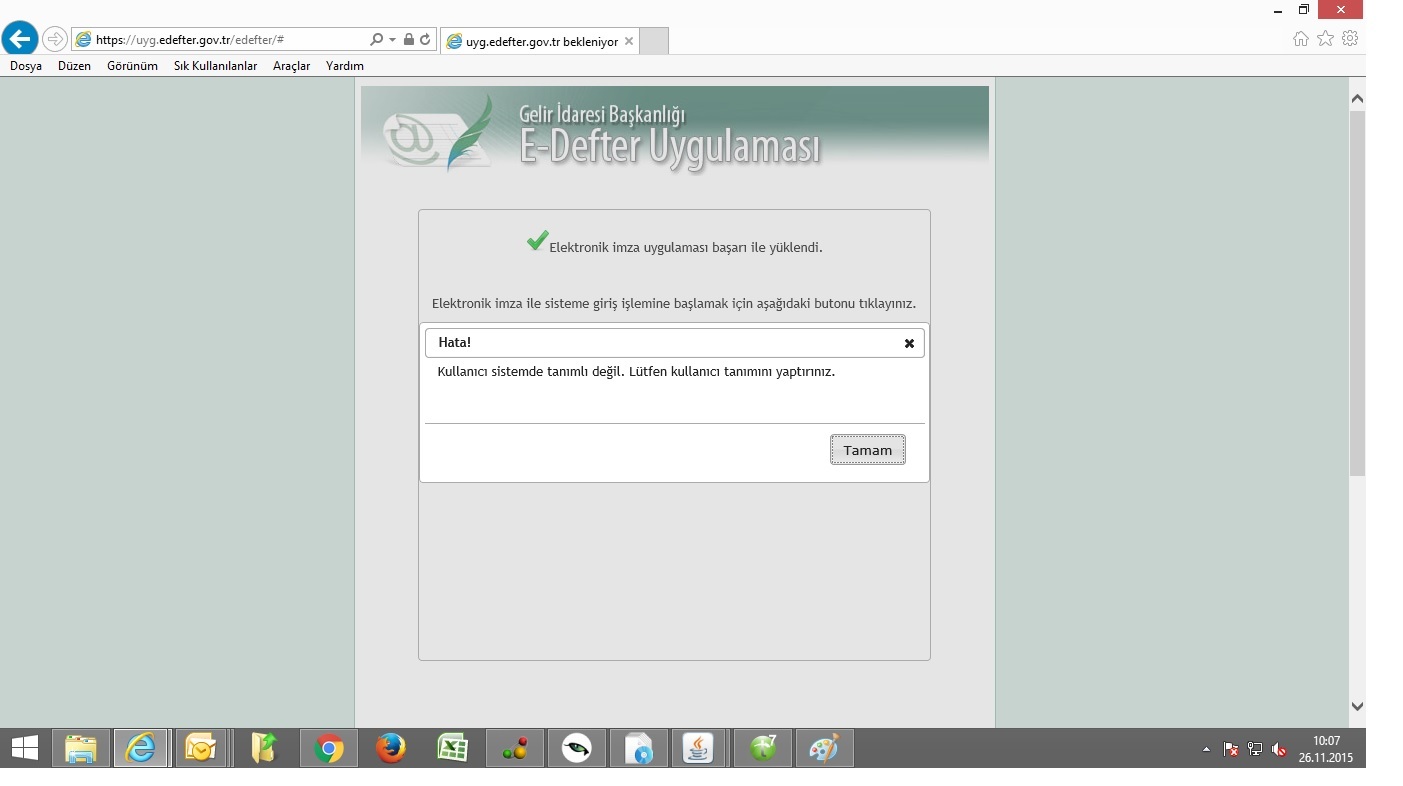Image resolution: width=1403 pixels, height=786 pixels.
Task: Open the Sık Kullanılanlar menu
Action: (215, 66)
